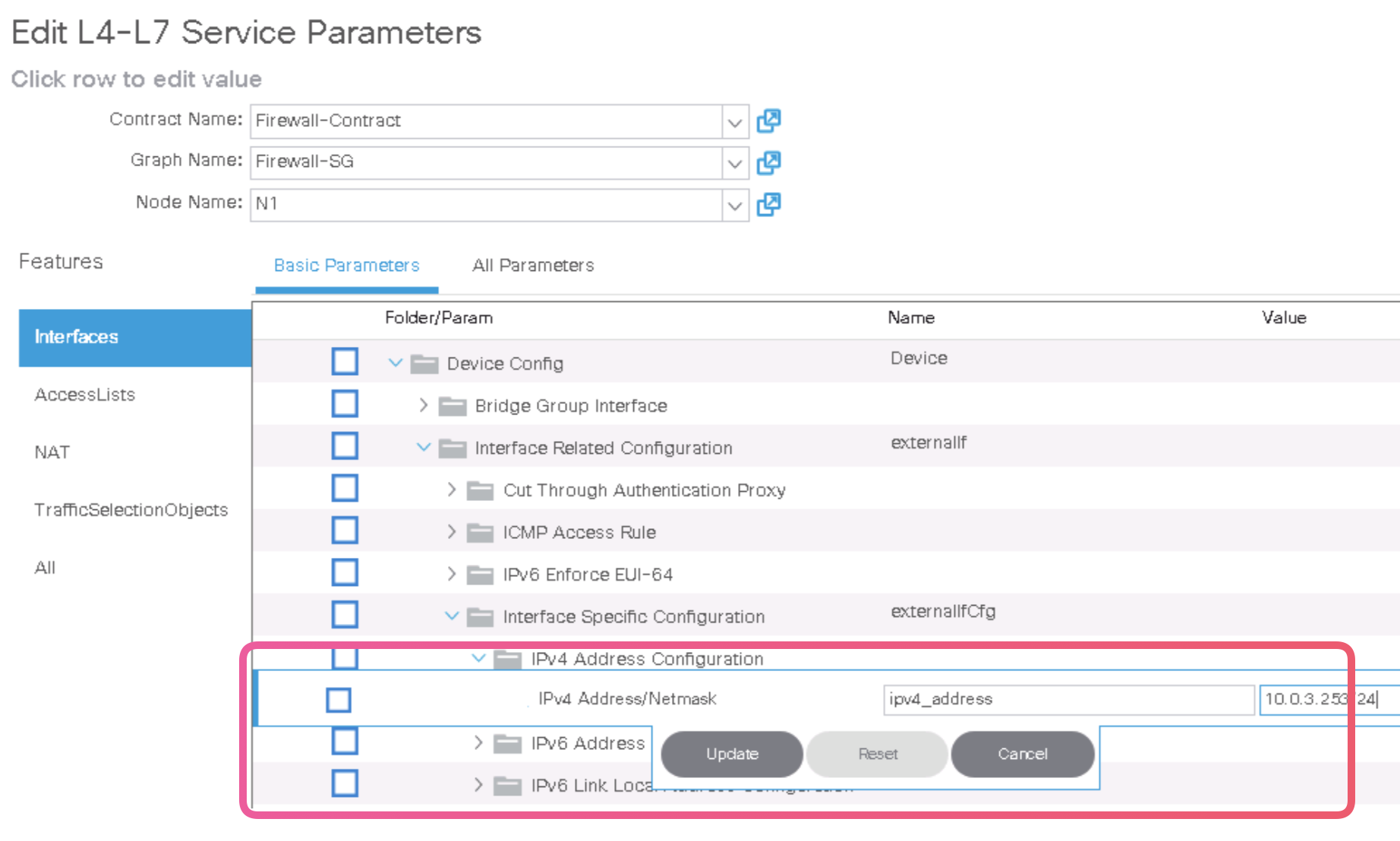This screenshot has height=841, width=1400.
Task: Click Cut Through Authentication Proxy folder icon
Action: (480, 490)
